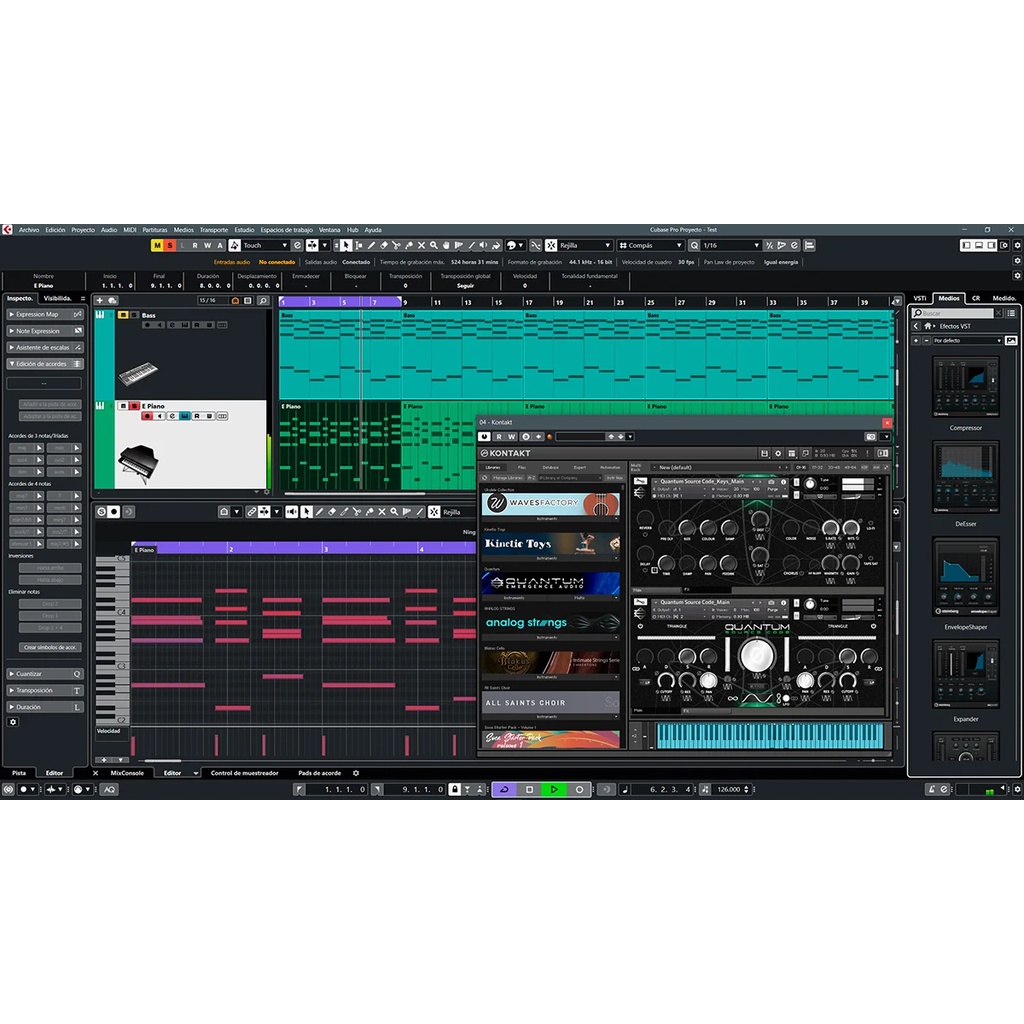Open the Touch automation mode dropdown
Image resolution: width=1024 pixels, height=1024 pixels.
(x=265, y=246)
